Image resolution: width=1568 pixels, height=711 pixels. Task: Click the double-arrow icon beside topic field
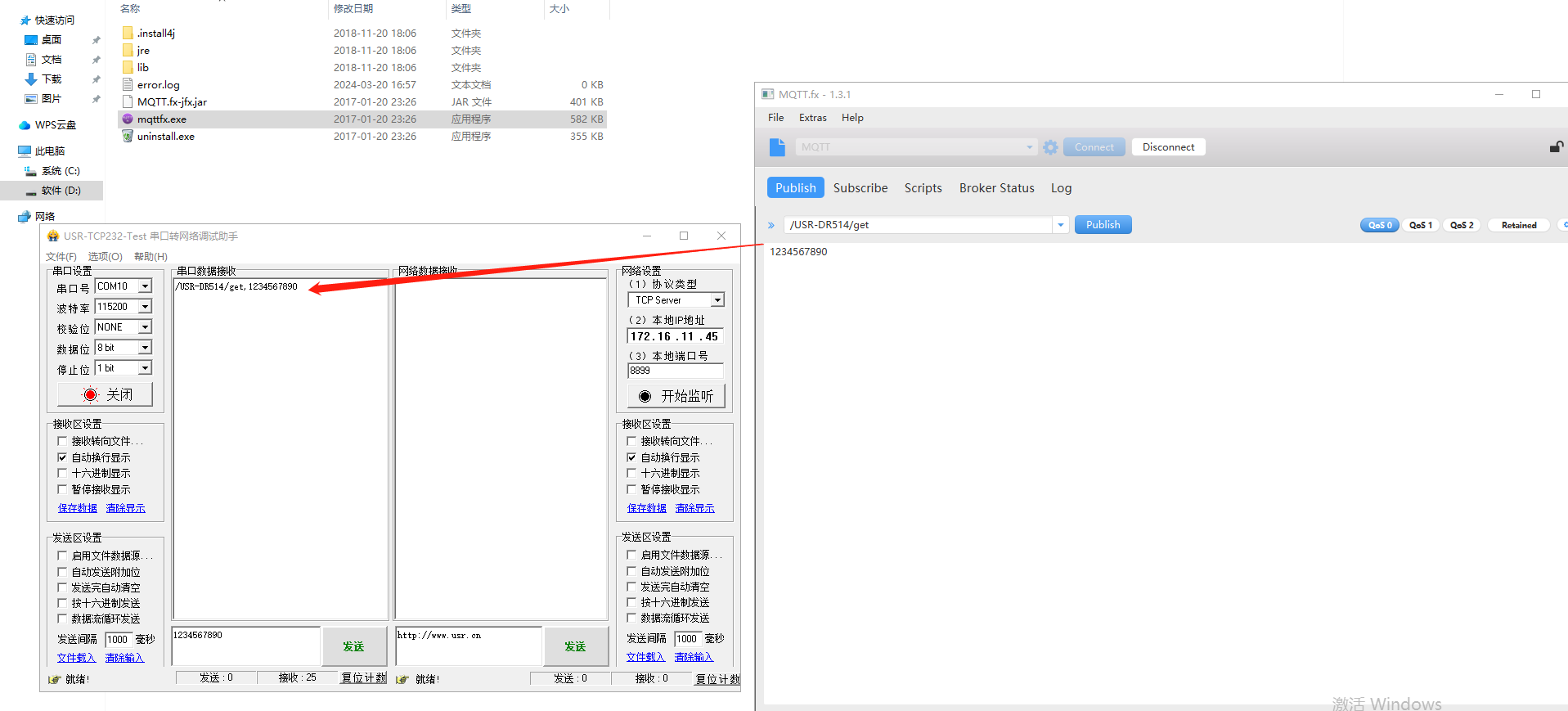(771, 225)
